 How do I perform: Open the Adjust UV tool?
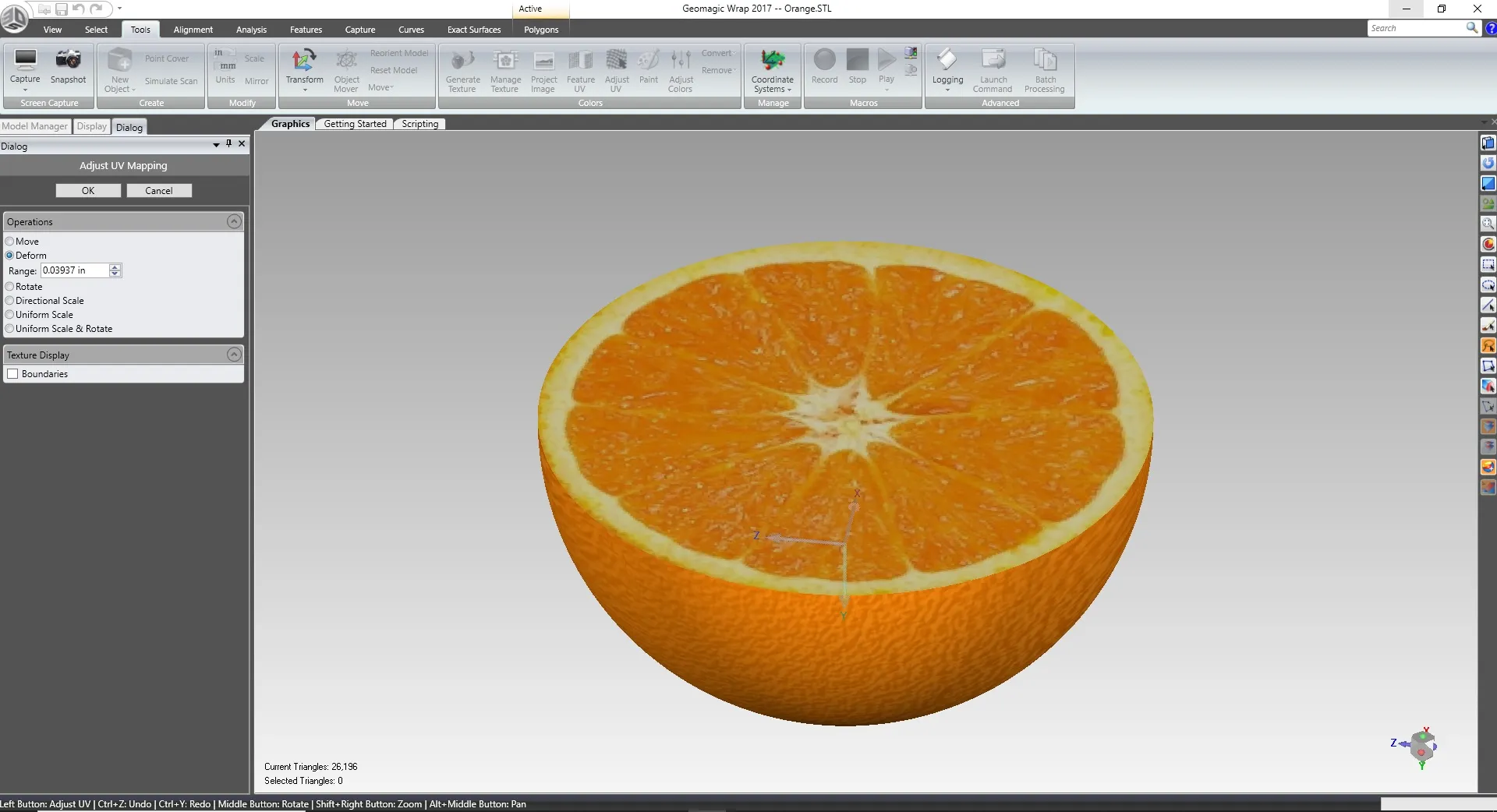[x=617, y=70]
